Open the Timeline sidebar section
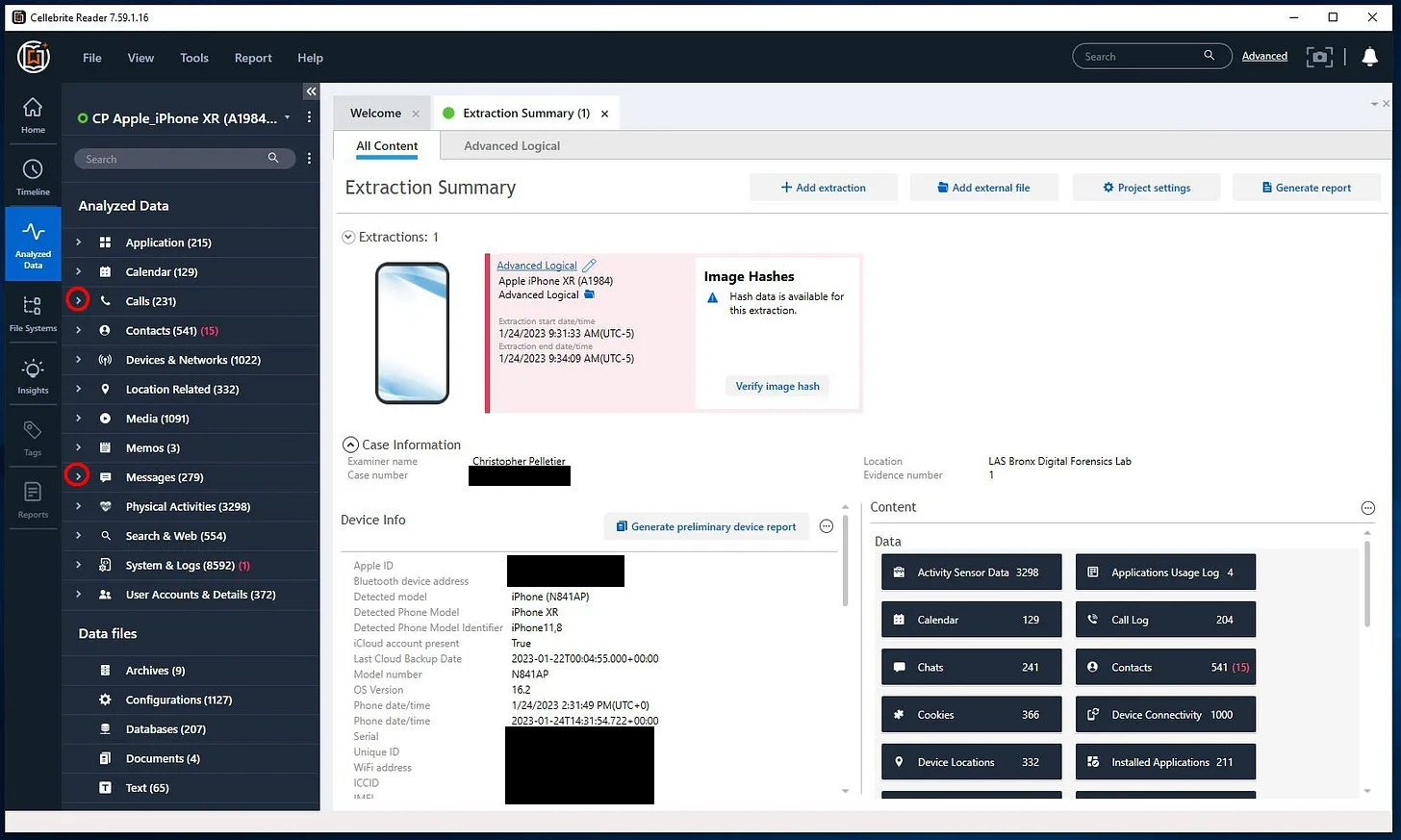The width and height of the screenshot is (1401, 840). [33, 177]
